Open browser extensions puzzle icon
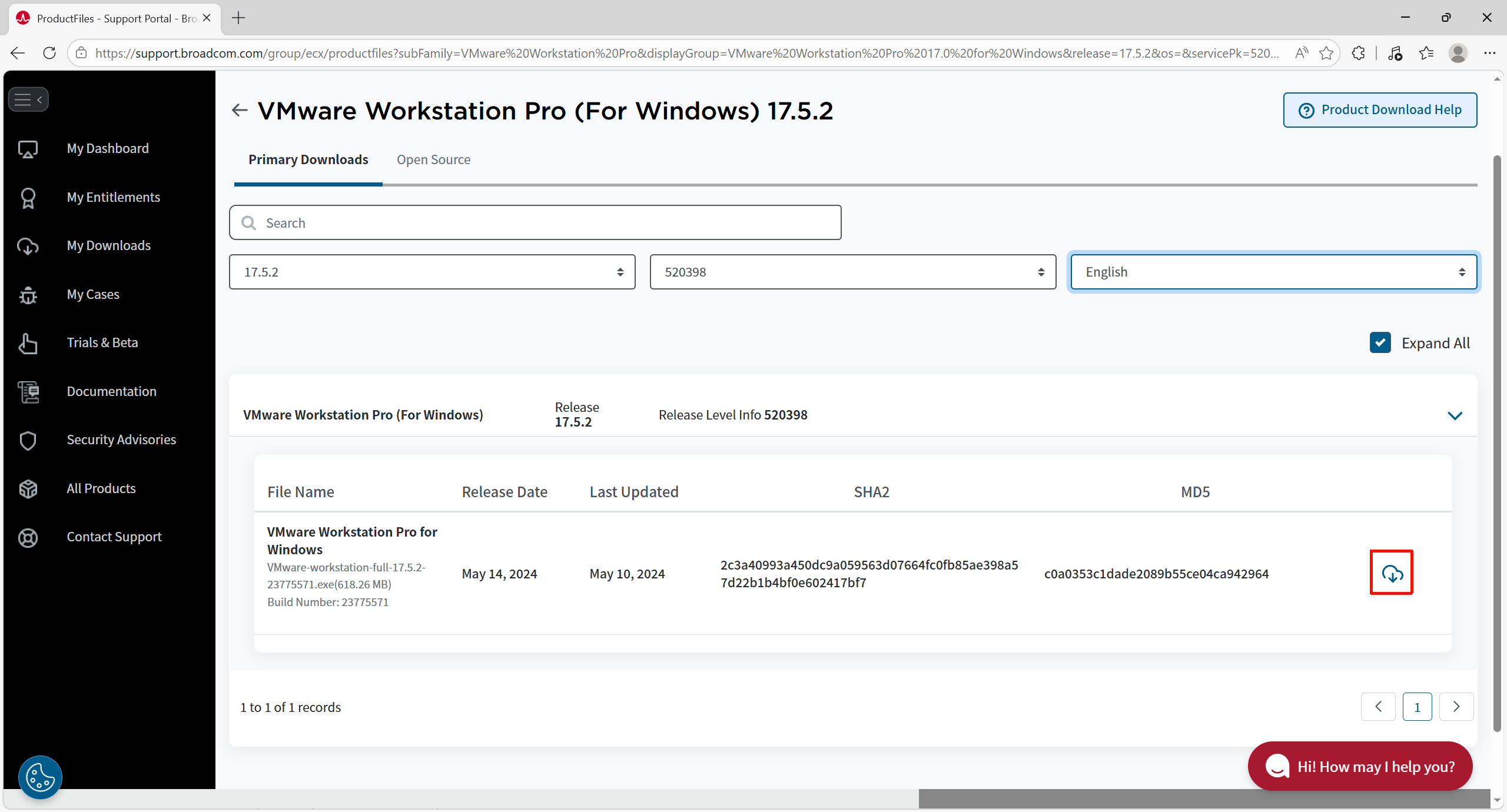Image resolution: width=1507 pixels, height=812 pixels. (x=1358, y=53)
